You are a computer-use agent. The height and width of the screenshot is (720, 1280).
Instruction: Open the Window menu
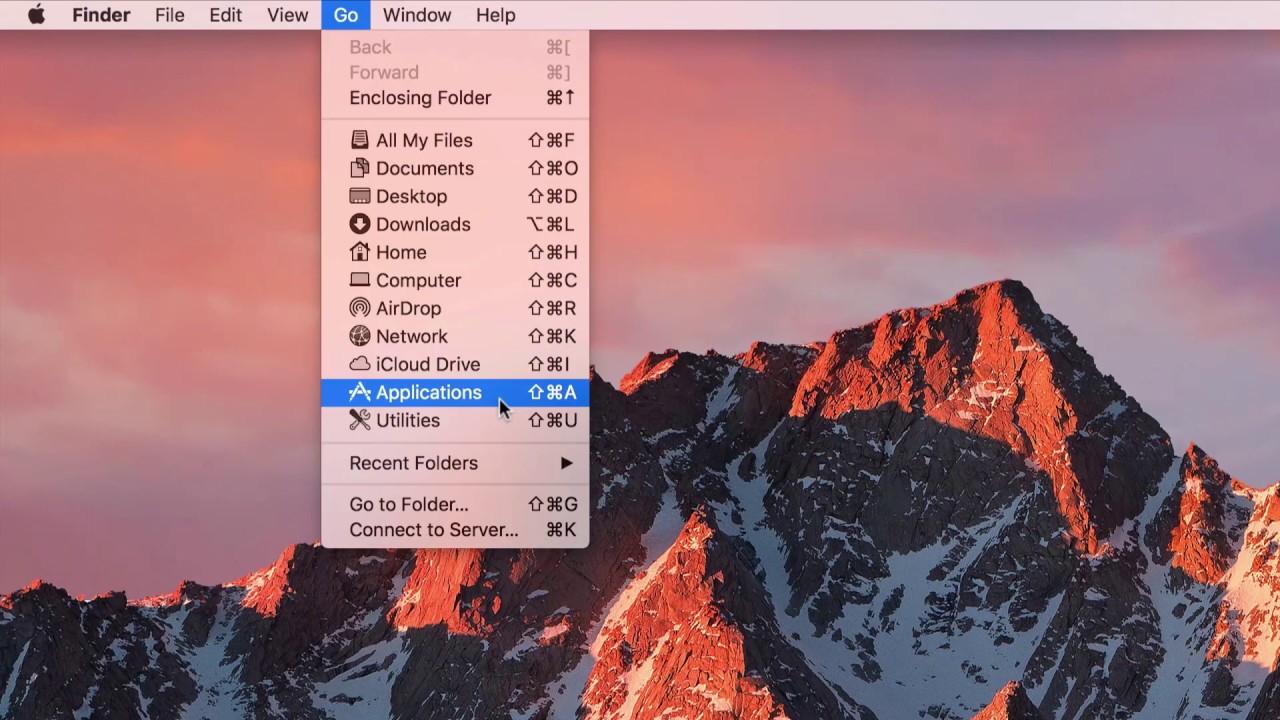(x=417, y=15)
